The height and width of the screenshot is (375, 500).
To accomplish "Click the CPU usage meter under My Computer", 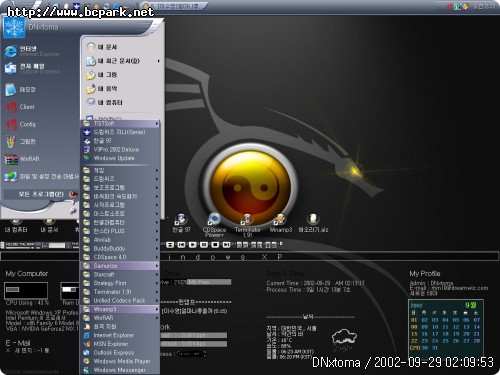I will click(x=26, y=290).
